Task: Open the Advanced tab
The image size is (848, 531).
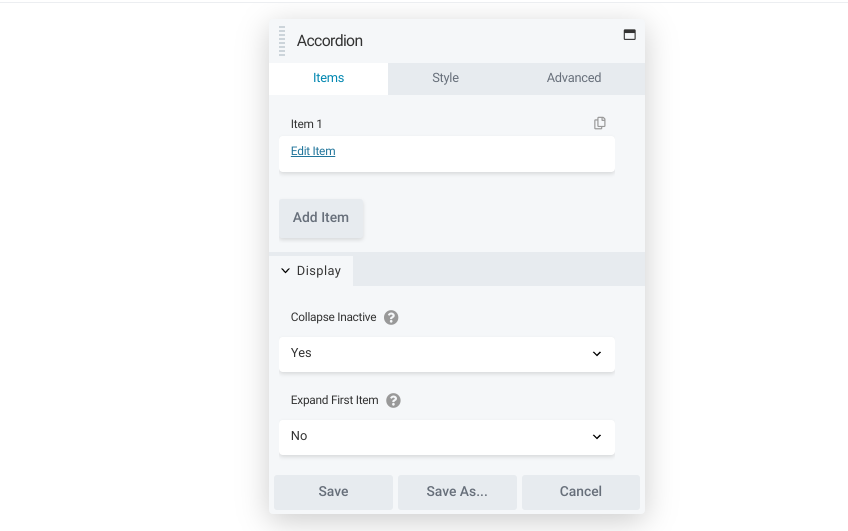Action: pos(574,78)
